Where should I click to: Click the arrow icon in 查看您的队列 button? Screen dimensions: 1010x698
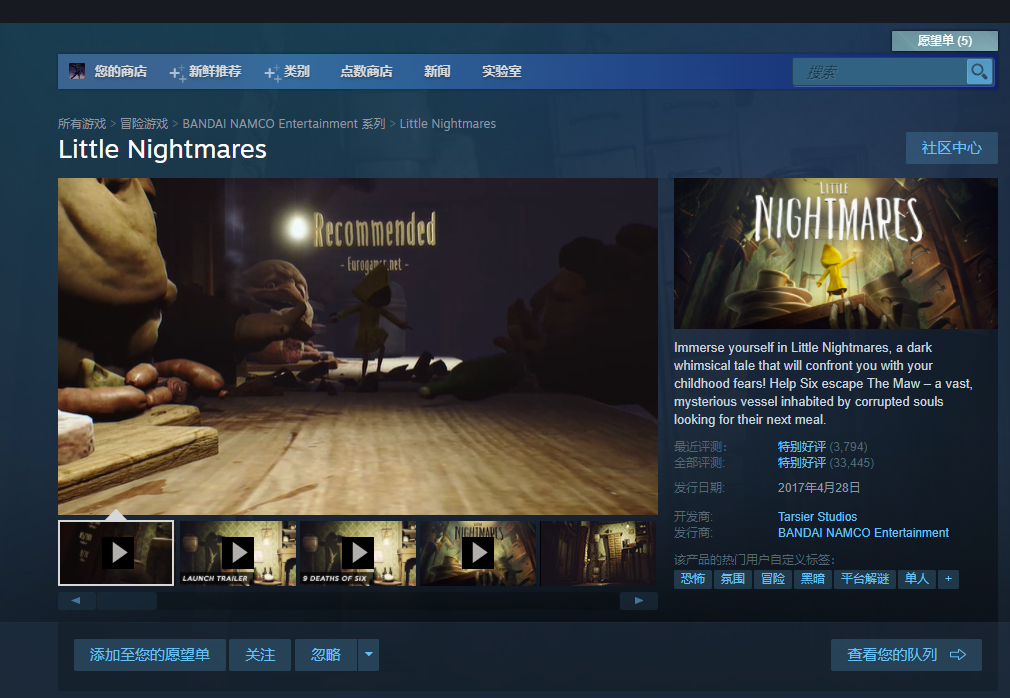tap(958, 655)
